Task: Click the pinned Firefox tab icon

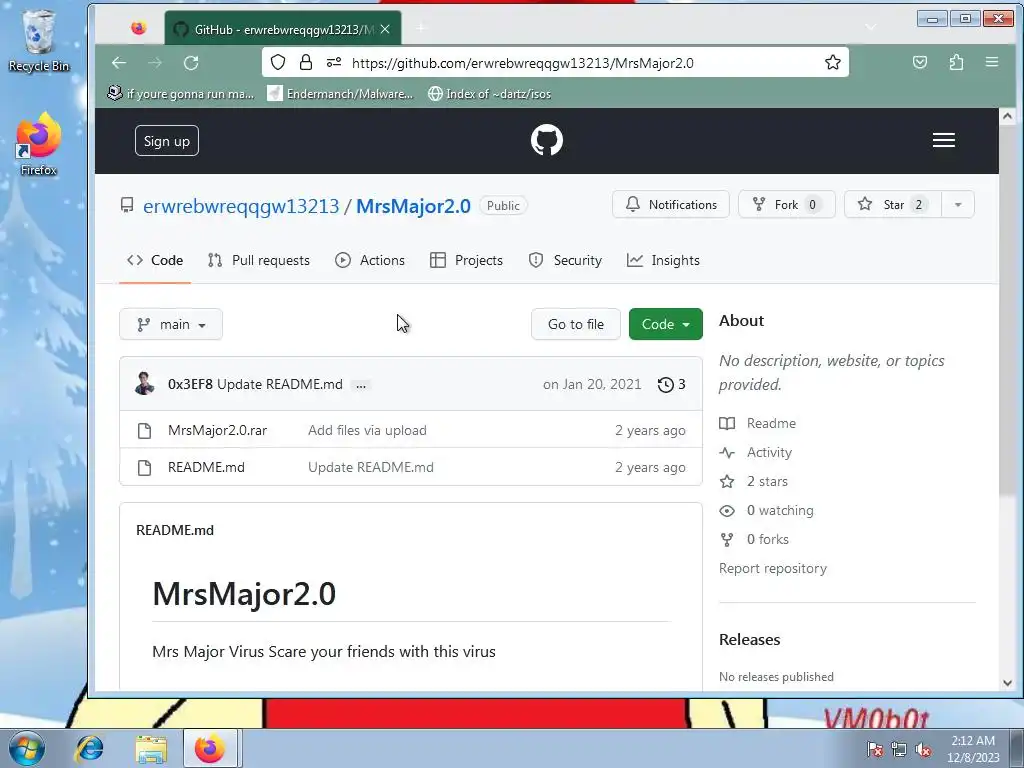Action: click(138, 28)
